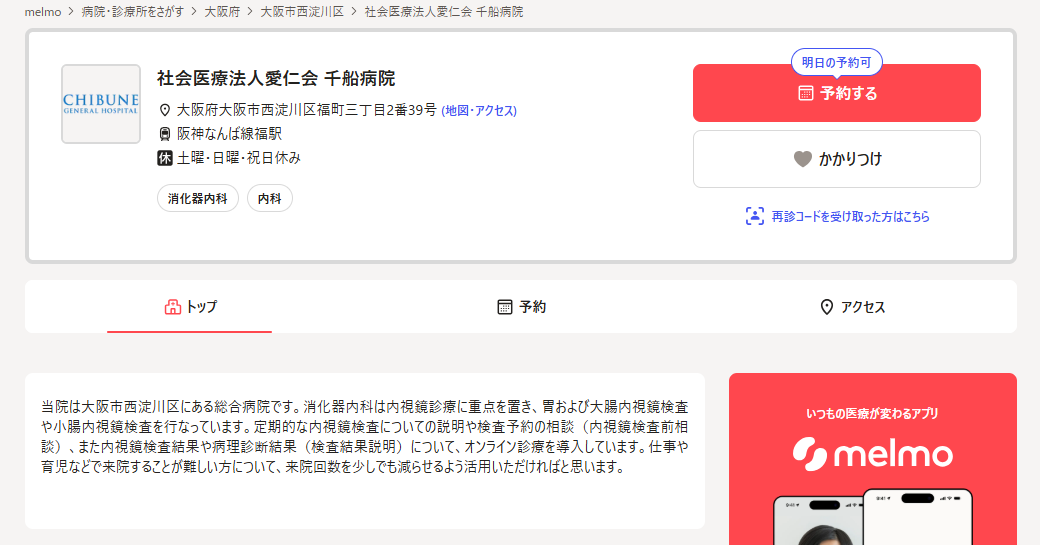Click the 明日の予約可 badge
Screen dimensions: 1040x545
[x=837, y=62]
